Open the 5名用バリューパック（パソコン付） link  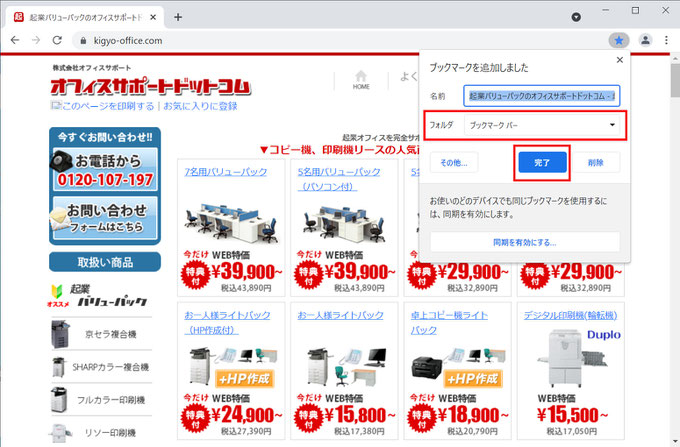click(x=339, y=179)
